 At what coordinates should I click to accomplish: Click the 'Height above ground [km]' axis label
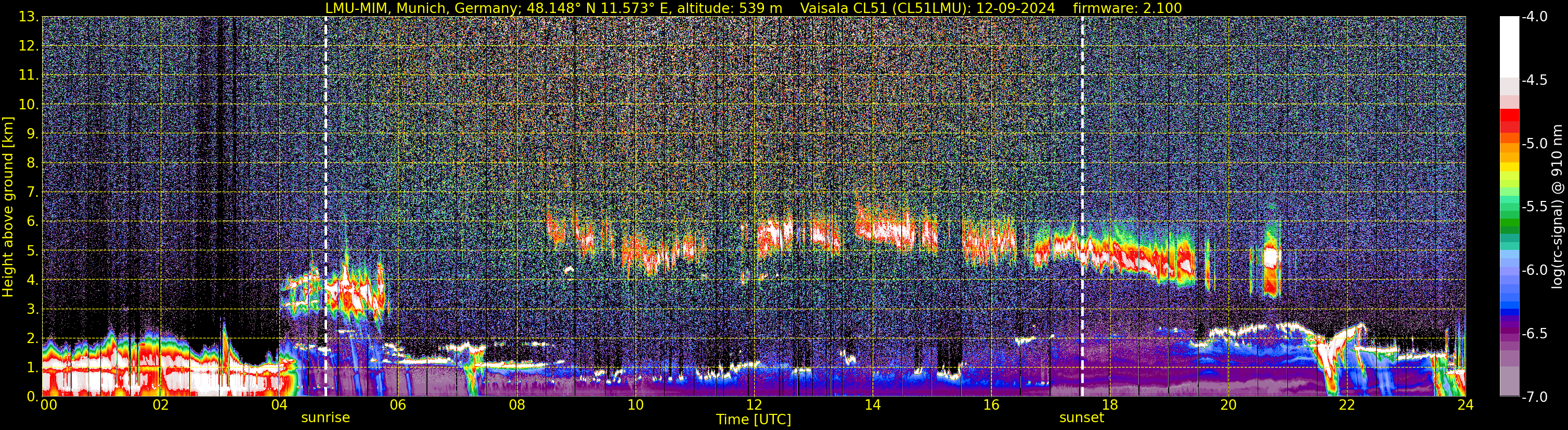click(x=8, y=207)
